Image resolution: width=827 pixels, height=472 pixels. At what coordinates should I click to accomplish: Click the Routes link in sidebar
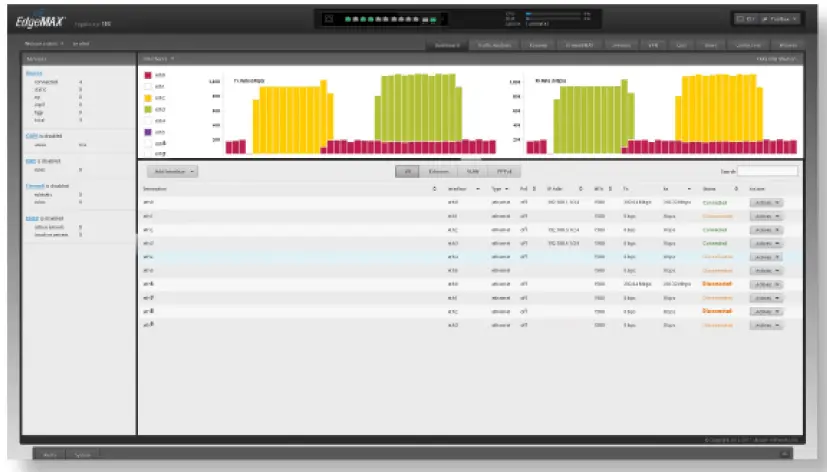tap(34, 73)
